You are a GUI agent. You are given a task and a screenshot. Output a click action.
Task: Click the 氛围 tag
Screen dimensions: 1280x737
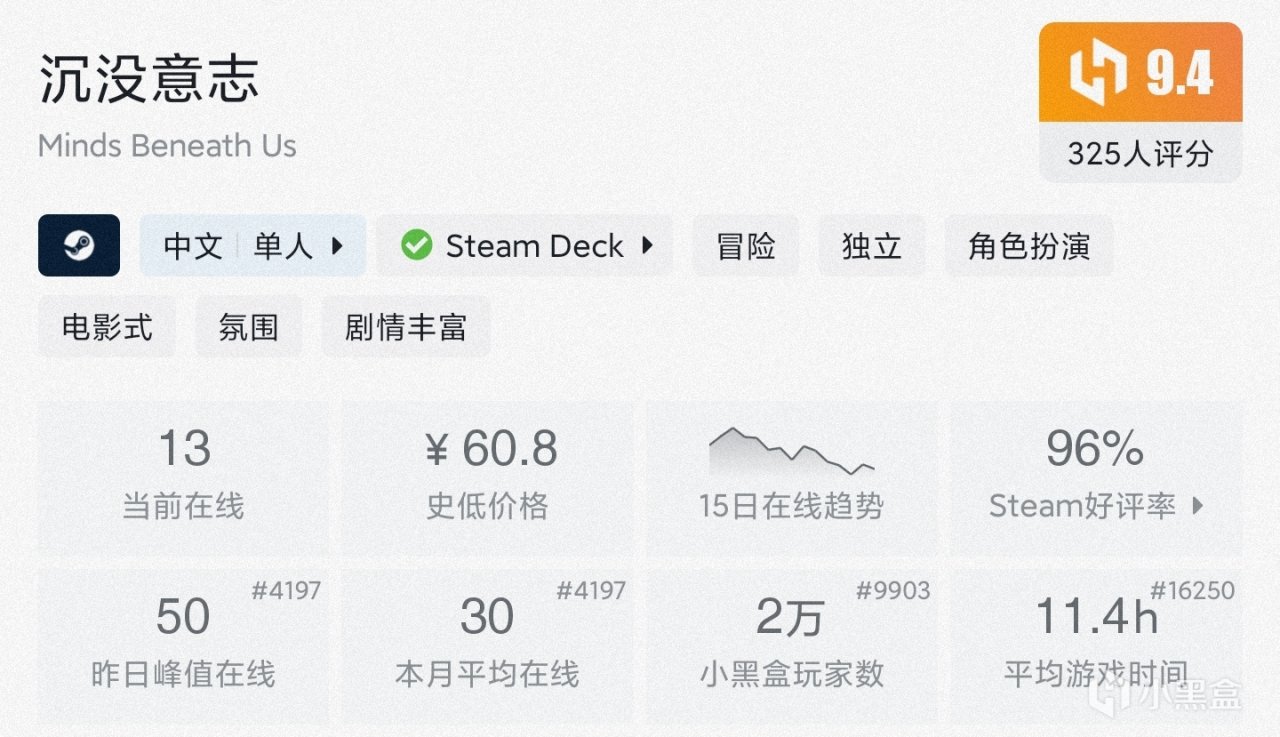click(x=248, y=327)
